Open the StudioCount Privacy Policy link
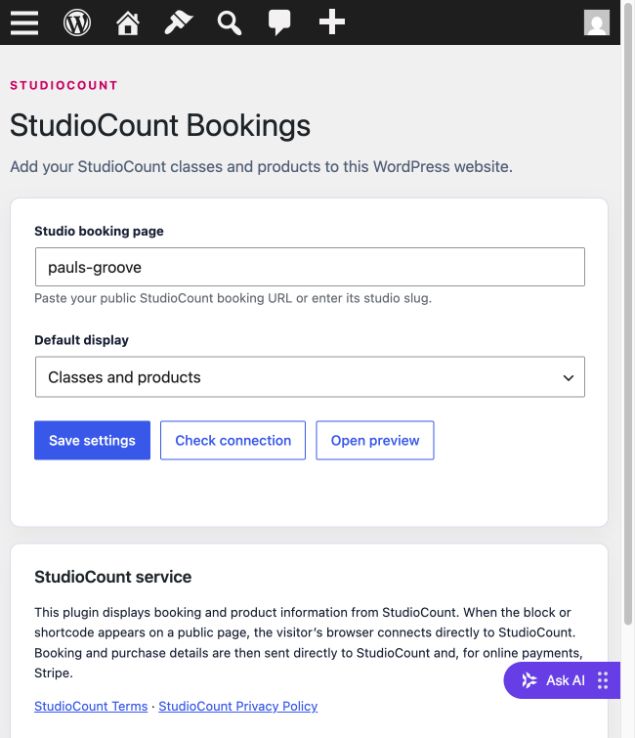 coord(238,706)
